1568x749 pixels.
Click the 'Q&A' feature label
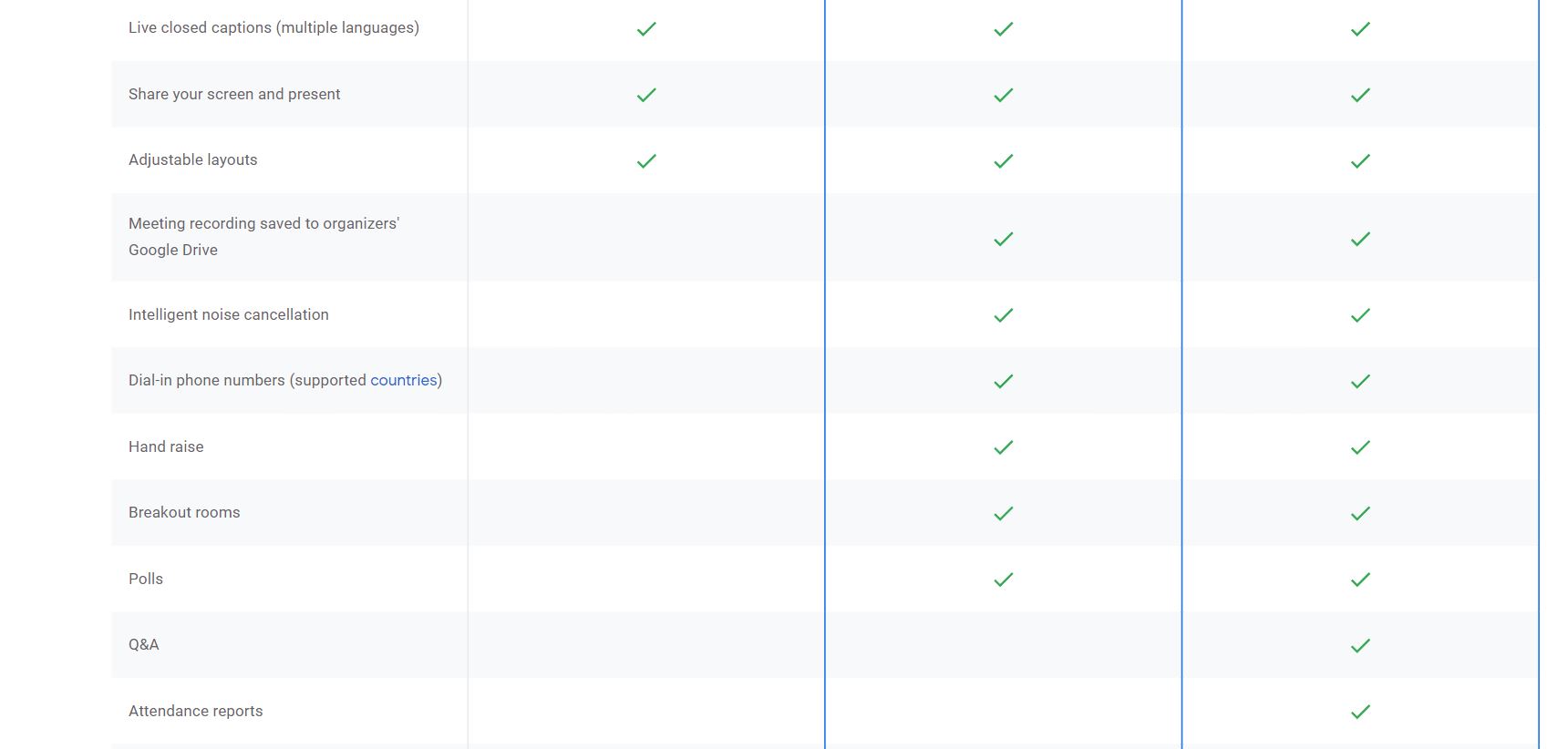click(144, 644)
